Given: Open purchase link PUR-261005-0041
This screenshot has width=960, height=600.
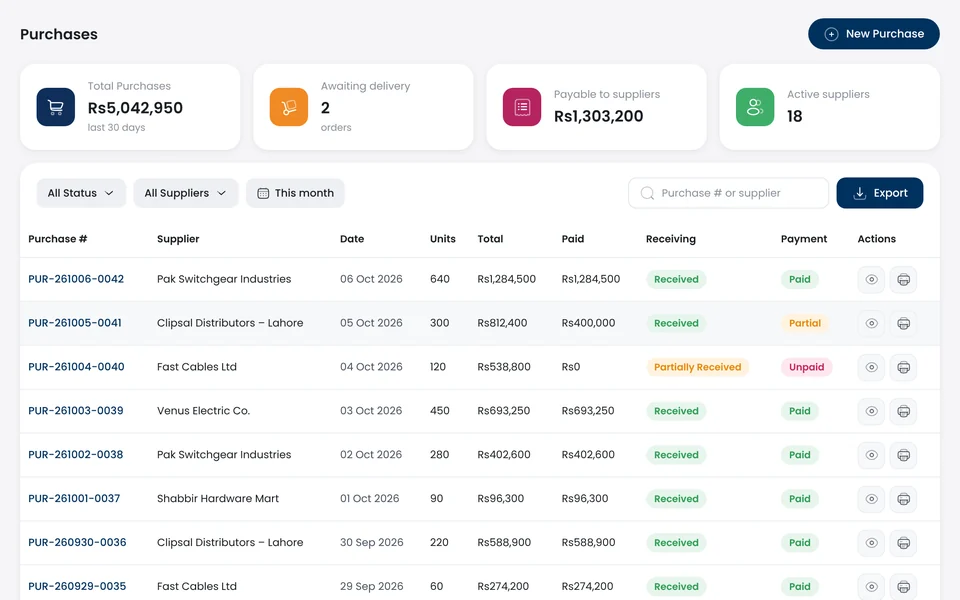Looking at the screenshot, I should [75, 323].
